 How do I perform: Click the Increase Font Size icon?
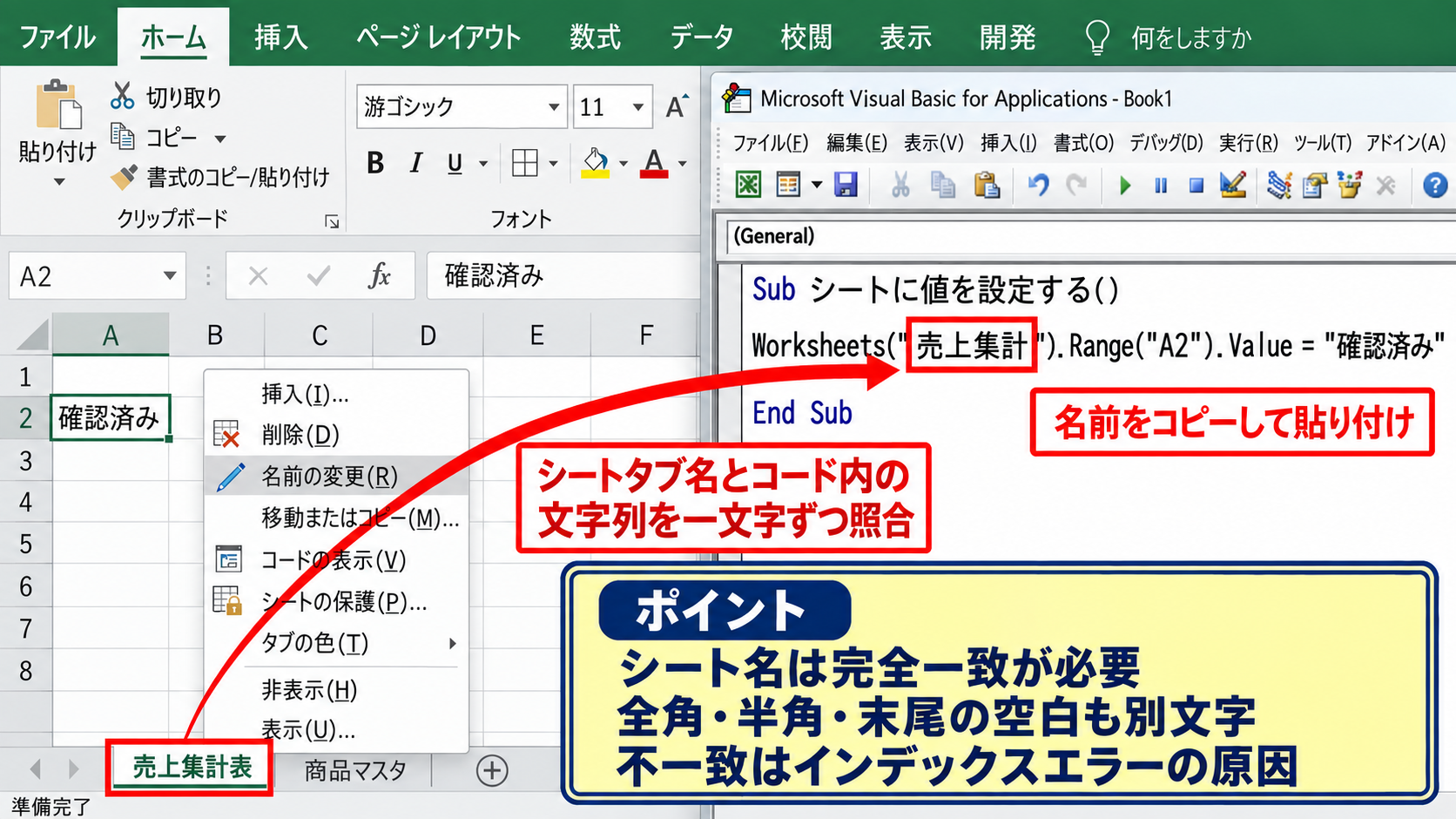[x=677, y=106]
